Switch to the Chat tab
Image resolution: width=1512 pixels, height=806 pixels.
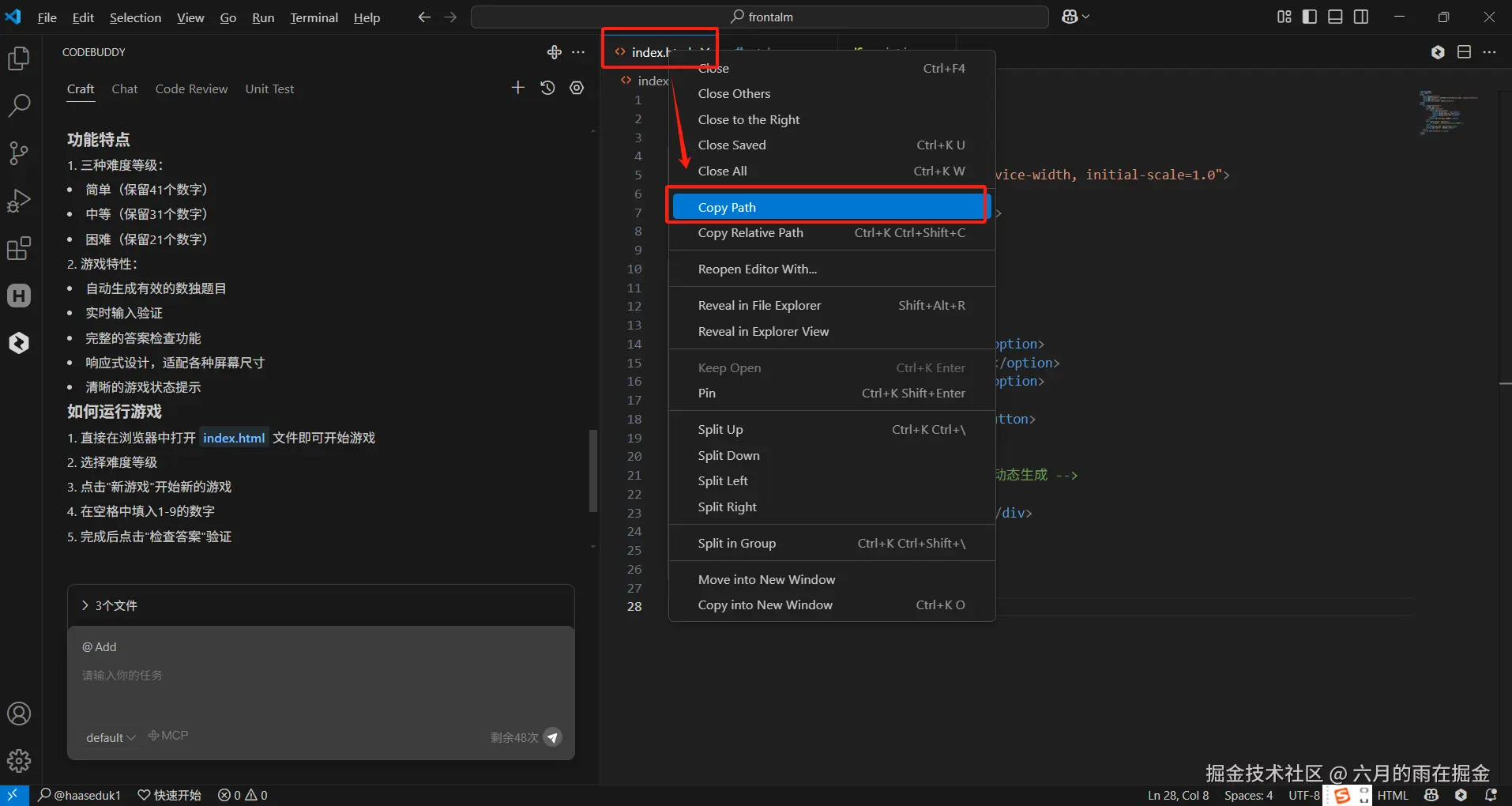125,89
